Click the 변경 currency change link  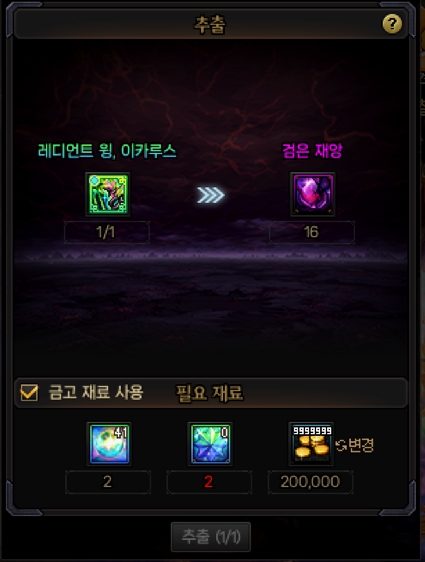point(361,446)
